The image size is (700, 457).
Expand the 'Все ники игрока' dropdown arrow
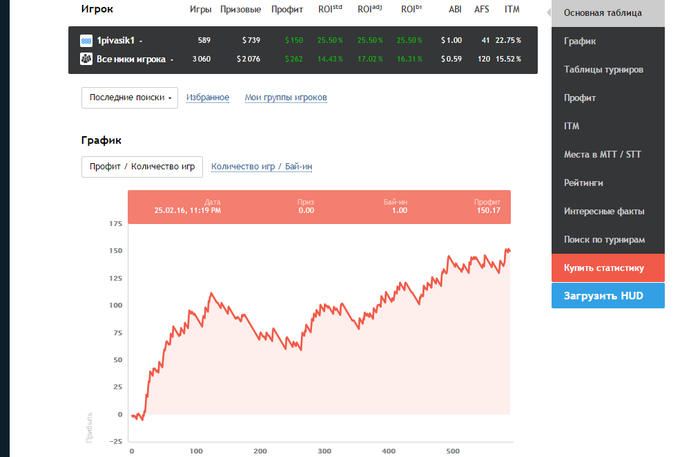click(173, 60)
